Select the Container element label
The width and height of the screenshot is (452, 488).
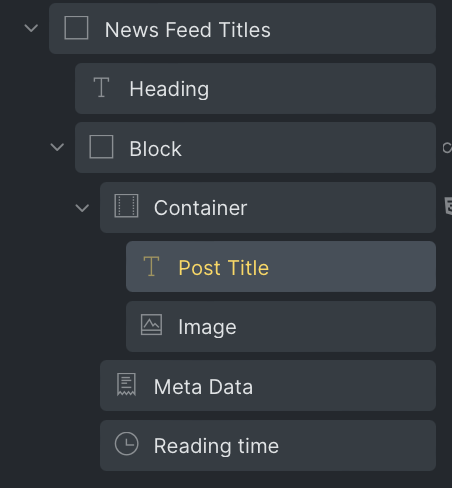click(x=200, y=208)
